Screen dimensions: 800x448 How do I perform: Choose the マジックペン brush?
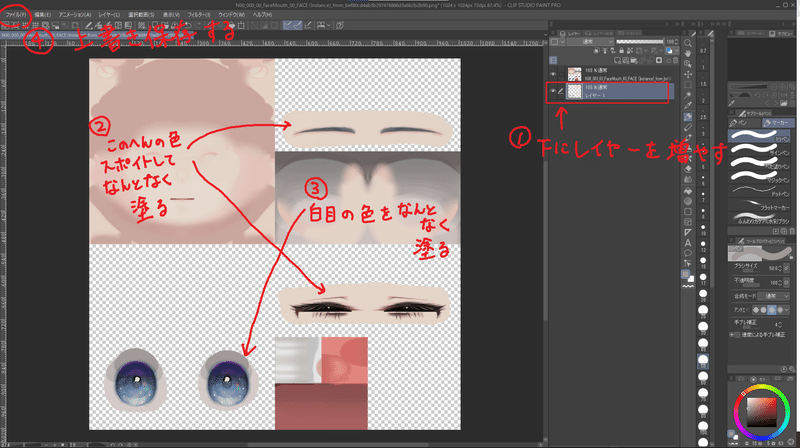click(x=759, y=177)
